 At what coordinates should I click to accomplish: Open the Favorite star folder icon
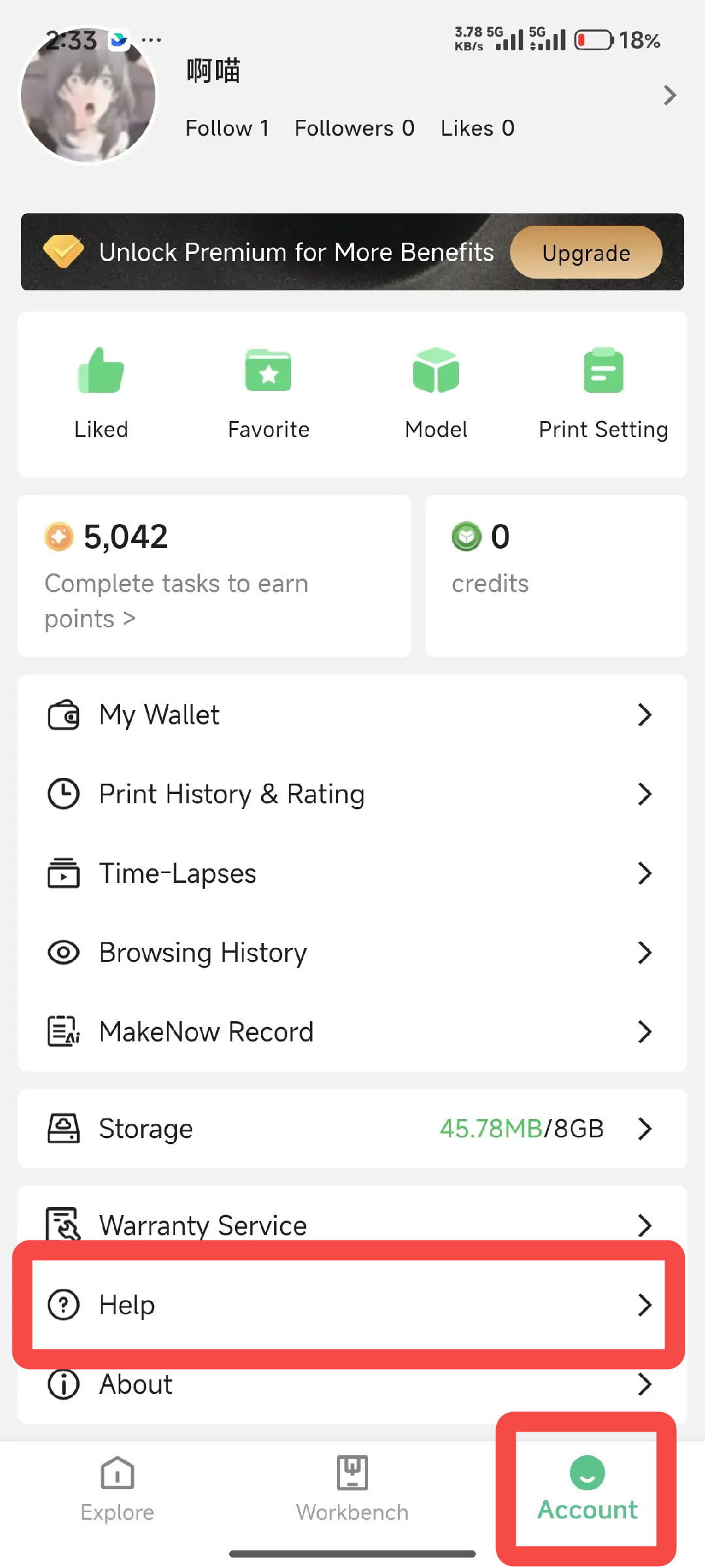268,371
